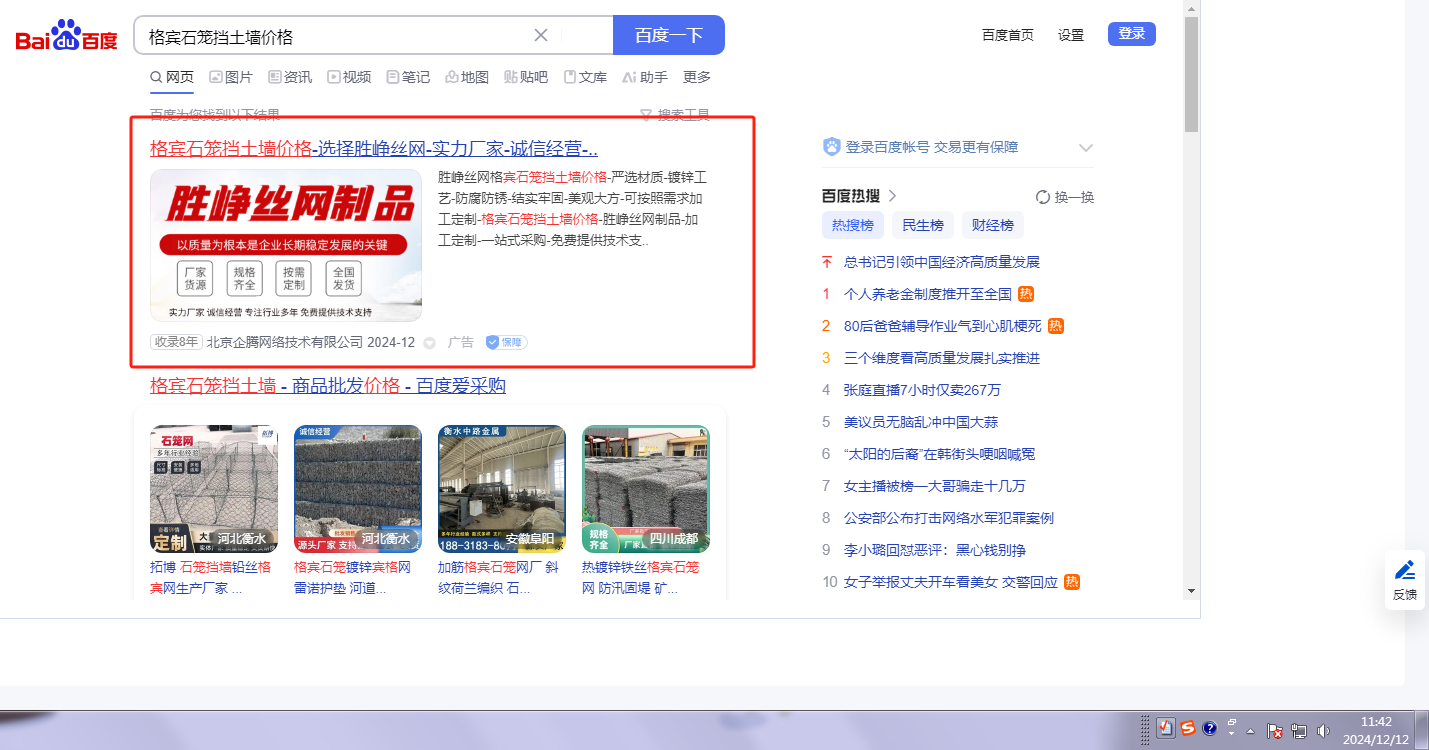Click the 登录百度帐号 shield icon

832,147
